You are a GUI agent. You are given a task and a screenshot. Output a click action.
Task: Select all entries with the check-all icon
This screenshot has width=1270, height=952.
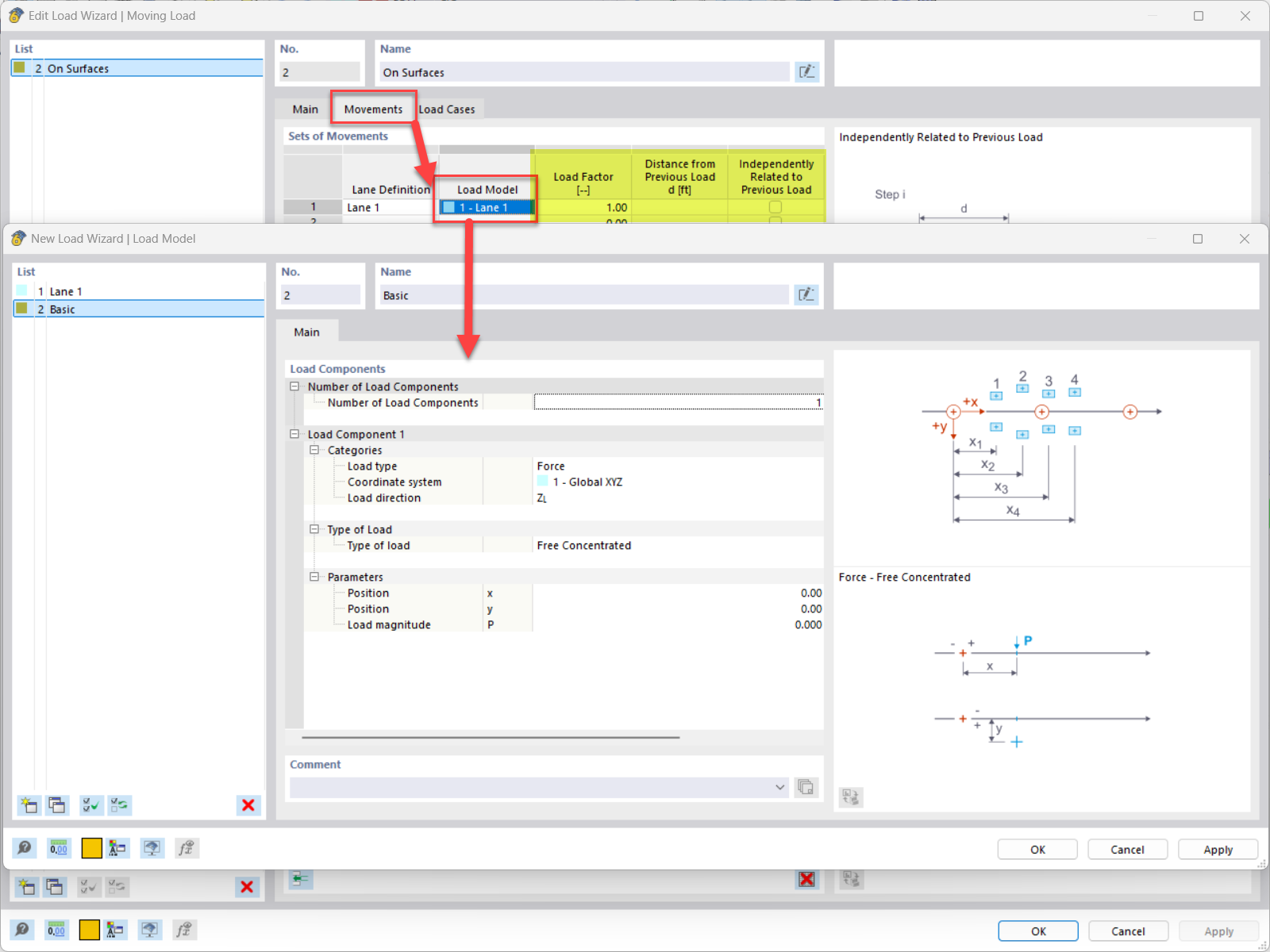tap(90, 805)
